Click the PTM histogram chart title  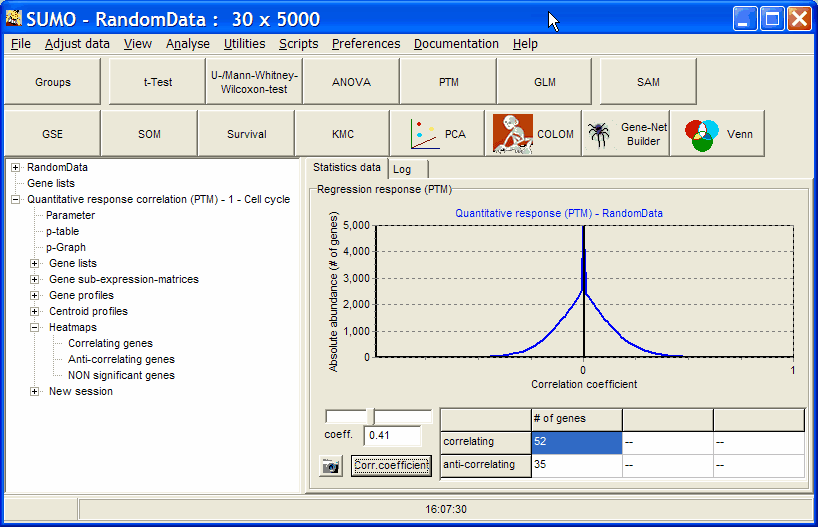pos(559,213)
